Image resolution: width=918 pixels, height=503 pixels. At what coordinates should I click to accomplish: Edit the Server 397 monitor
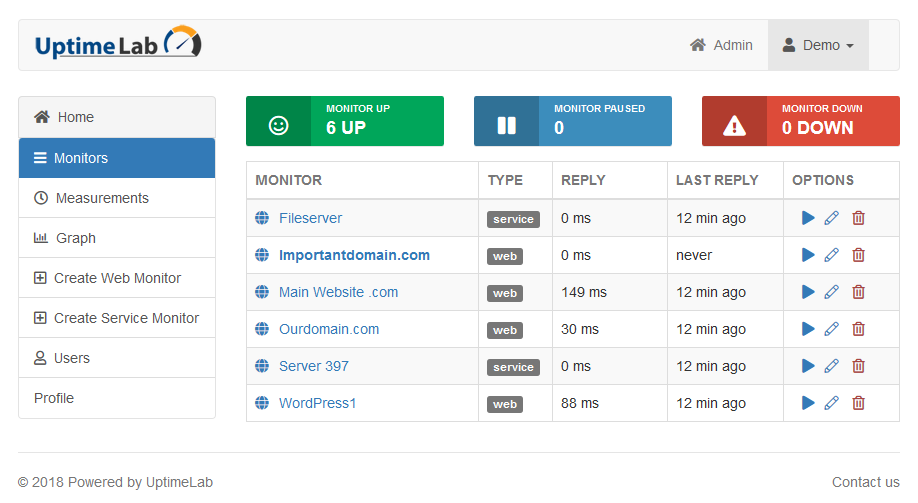coord(832,366)
